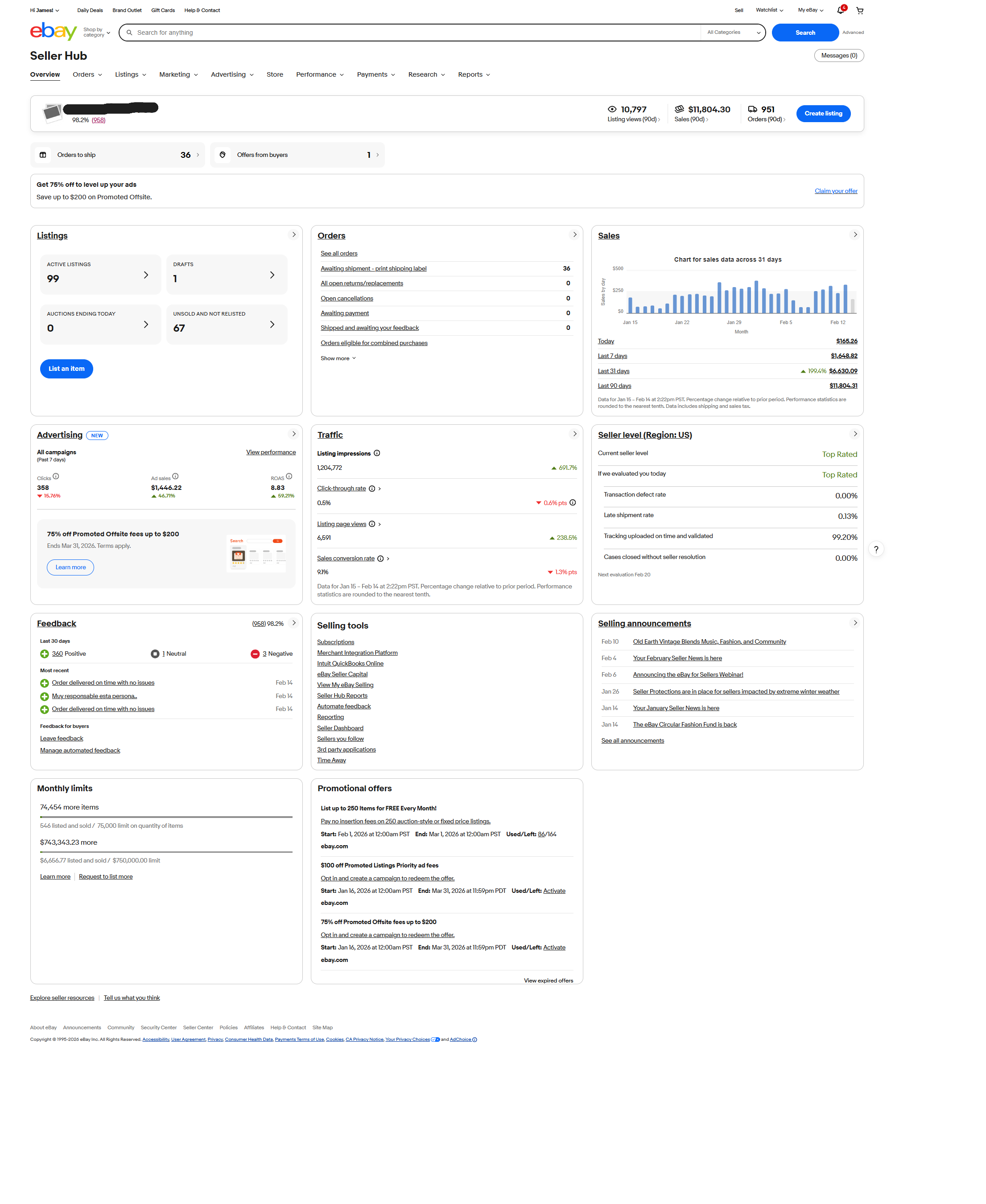The height and width of the screenshot is (1204, 986).
Task: Open the My eBay dropdown
Action: [810, 10]
